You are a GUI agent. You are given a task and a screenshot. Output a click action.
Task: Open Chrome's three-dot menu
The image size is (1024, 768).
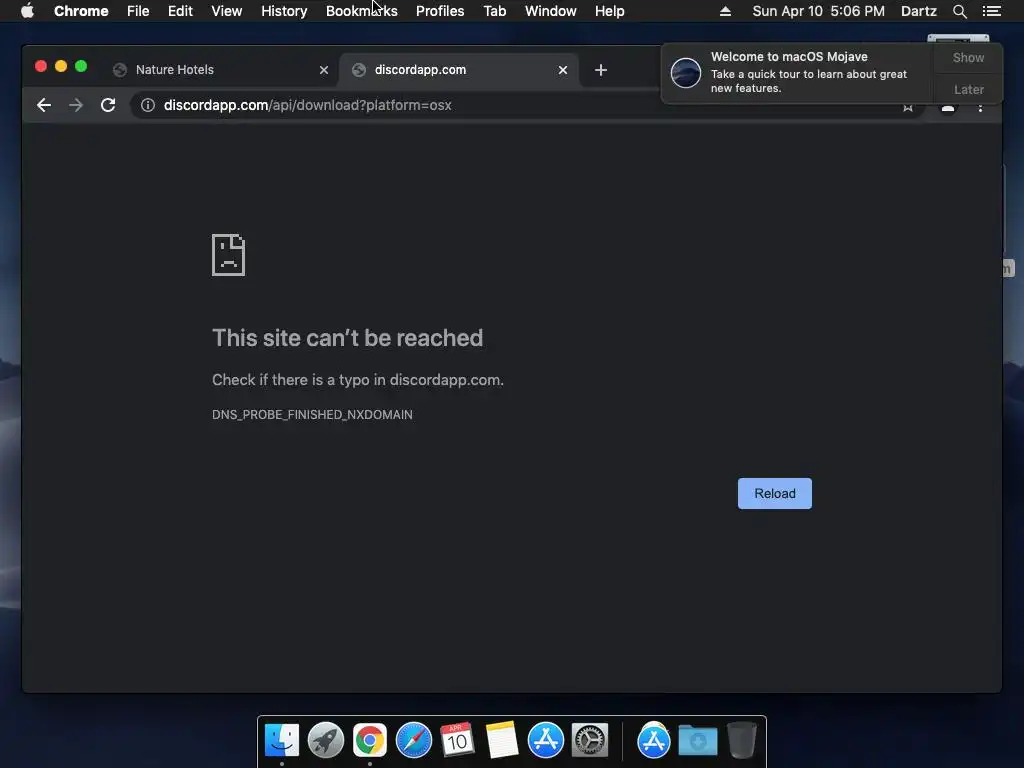pyautogui.click(x=980, y=107)
